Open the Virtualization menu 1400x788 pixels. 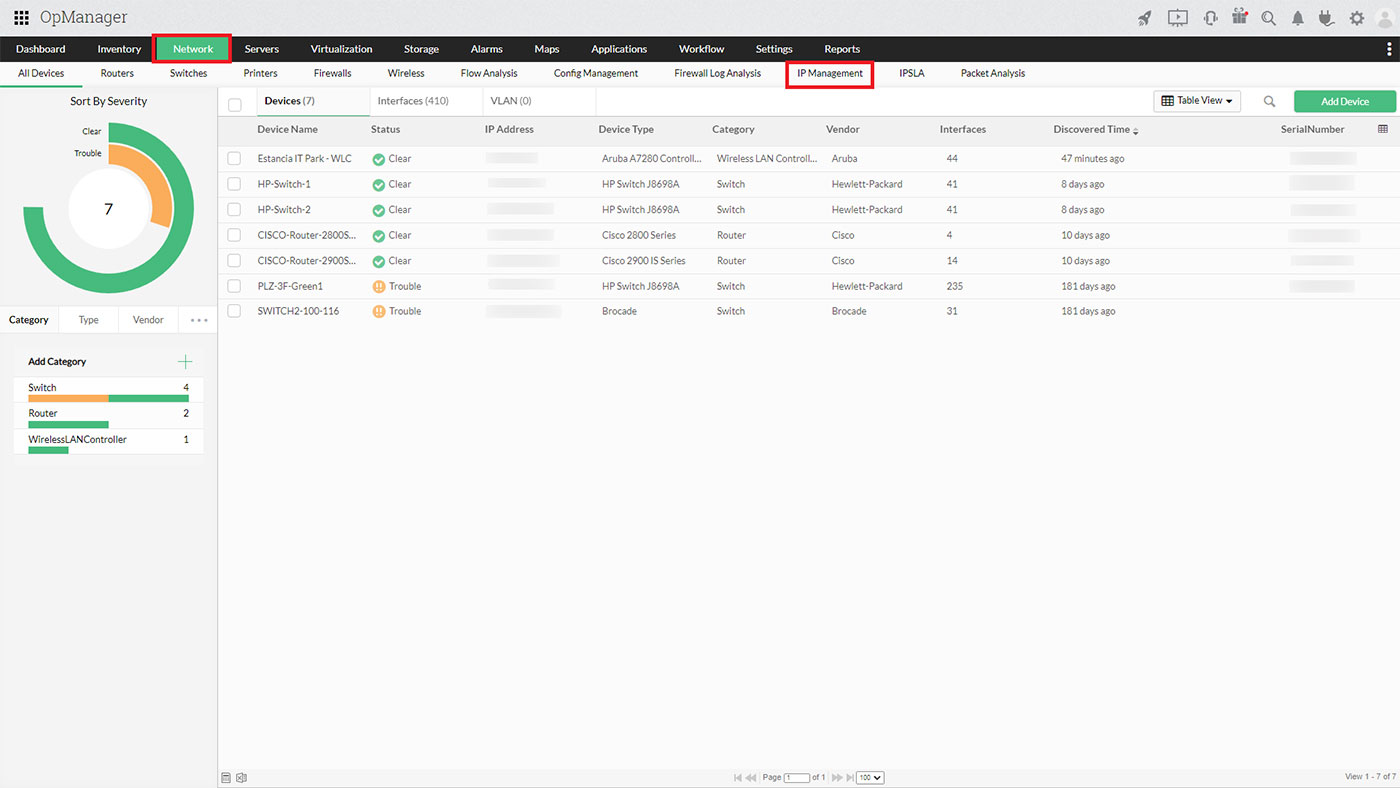(341, 49)
